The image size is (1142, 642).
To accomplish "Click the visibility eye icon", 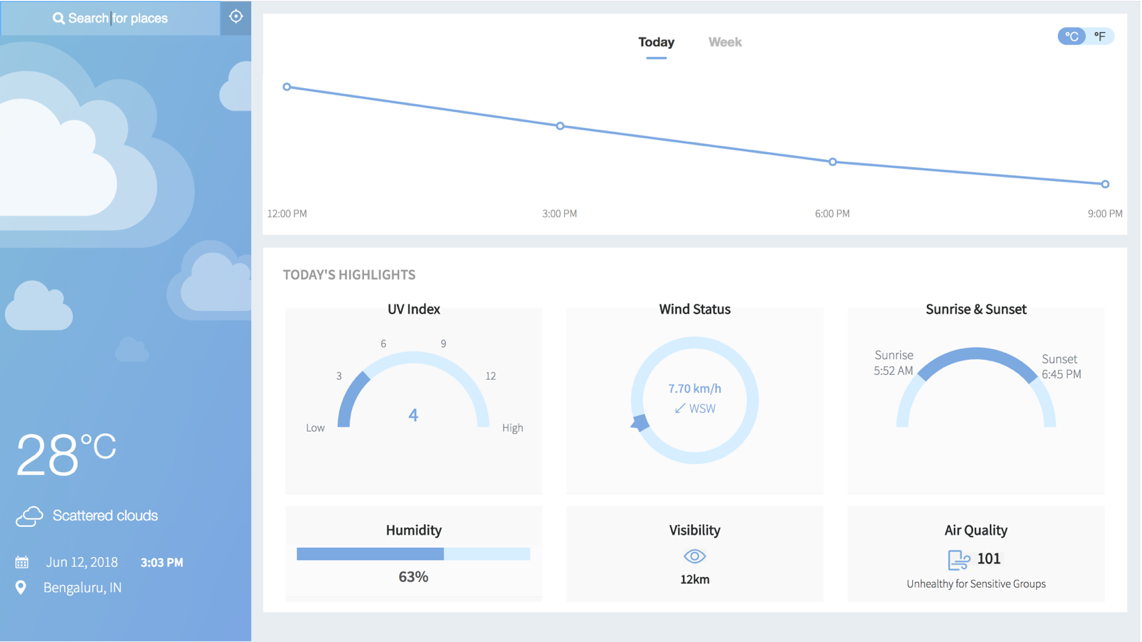I will tap(695, 557).
